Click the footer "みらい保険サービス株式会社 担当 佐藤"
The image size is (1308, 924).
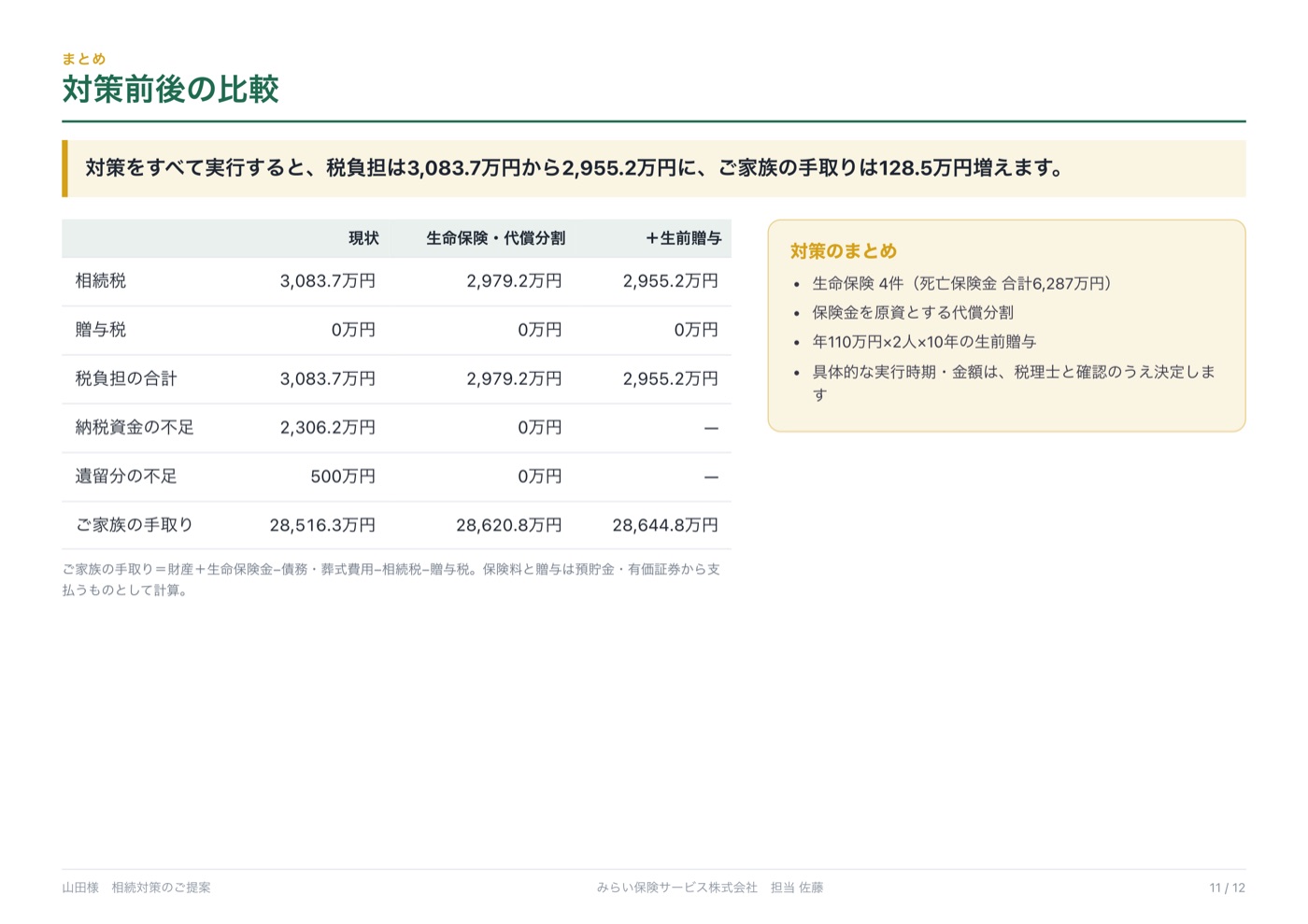710,888
